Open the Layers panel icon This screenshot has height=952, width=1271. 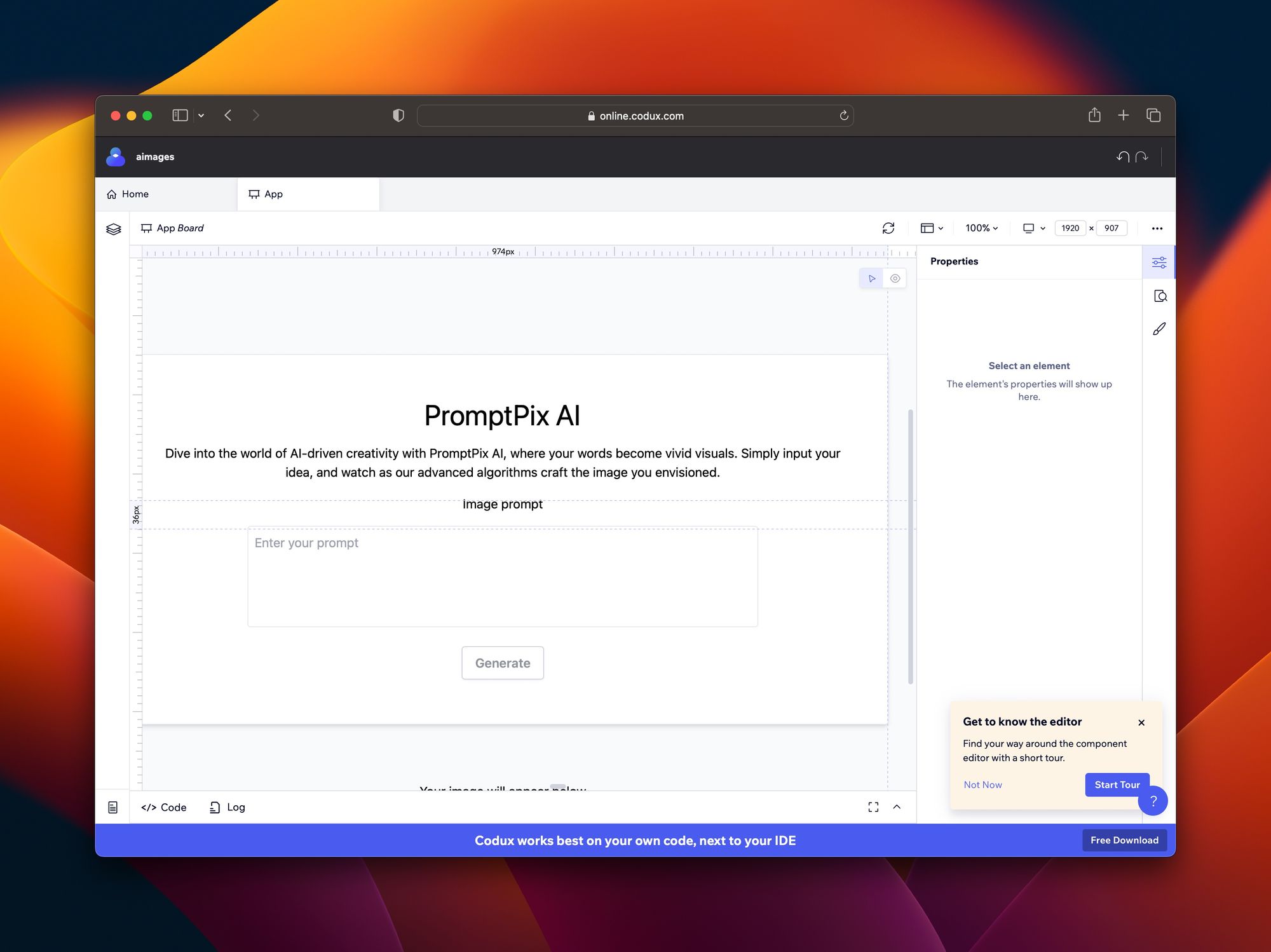(x=113, y=229)
